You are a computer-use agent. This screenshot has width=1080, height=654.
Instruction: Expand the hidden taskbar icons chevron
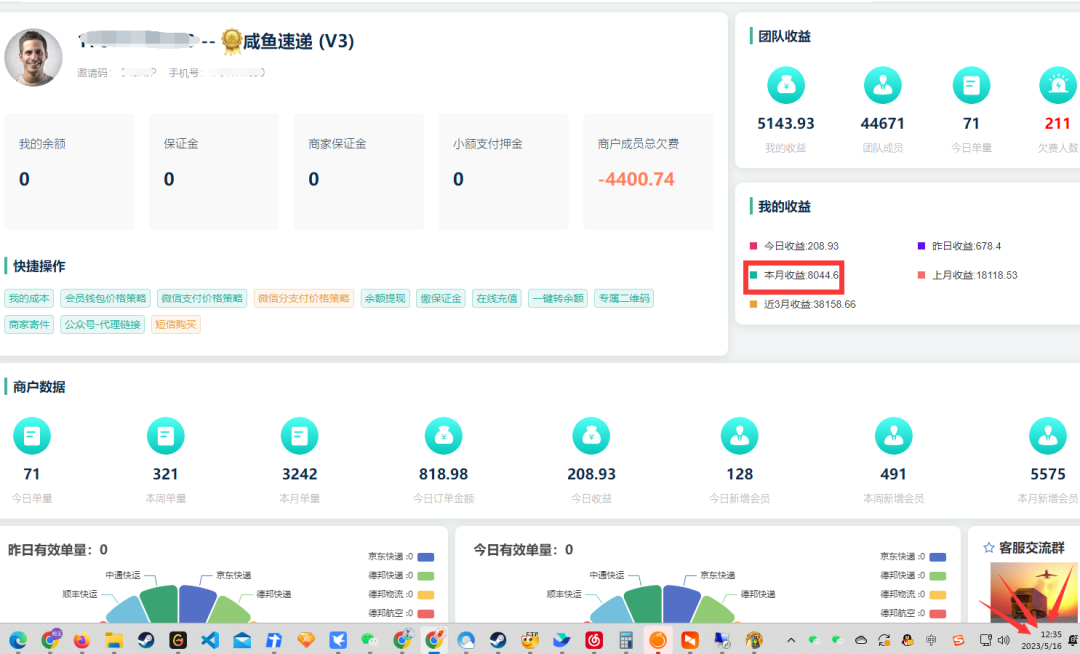coord(792,639)
